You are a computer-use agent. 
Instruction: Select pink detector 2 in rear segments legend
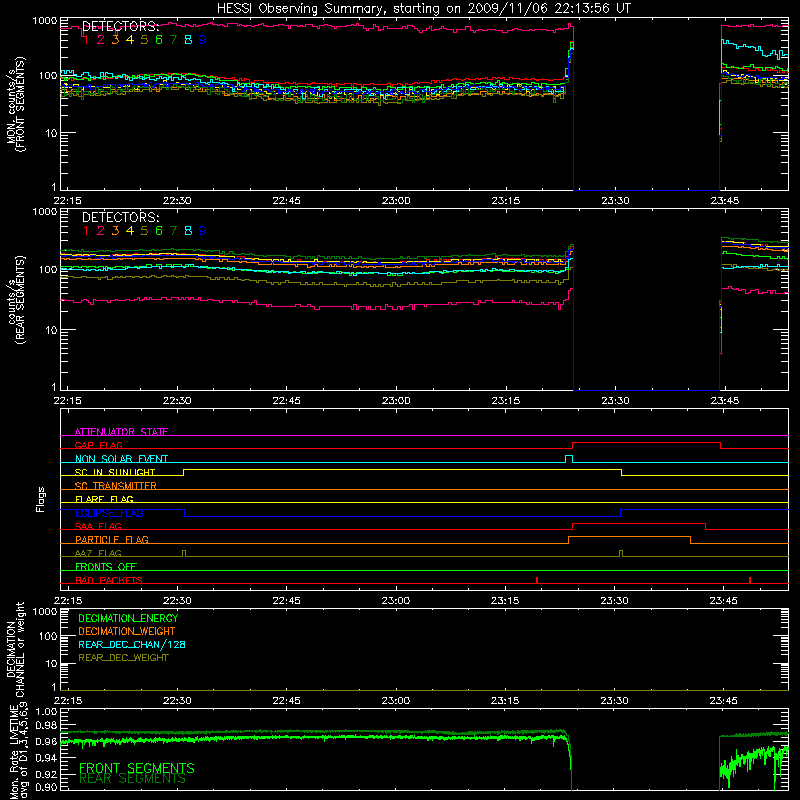click(101, 231)
